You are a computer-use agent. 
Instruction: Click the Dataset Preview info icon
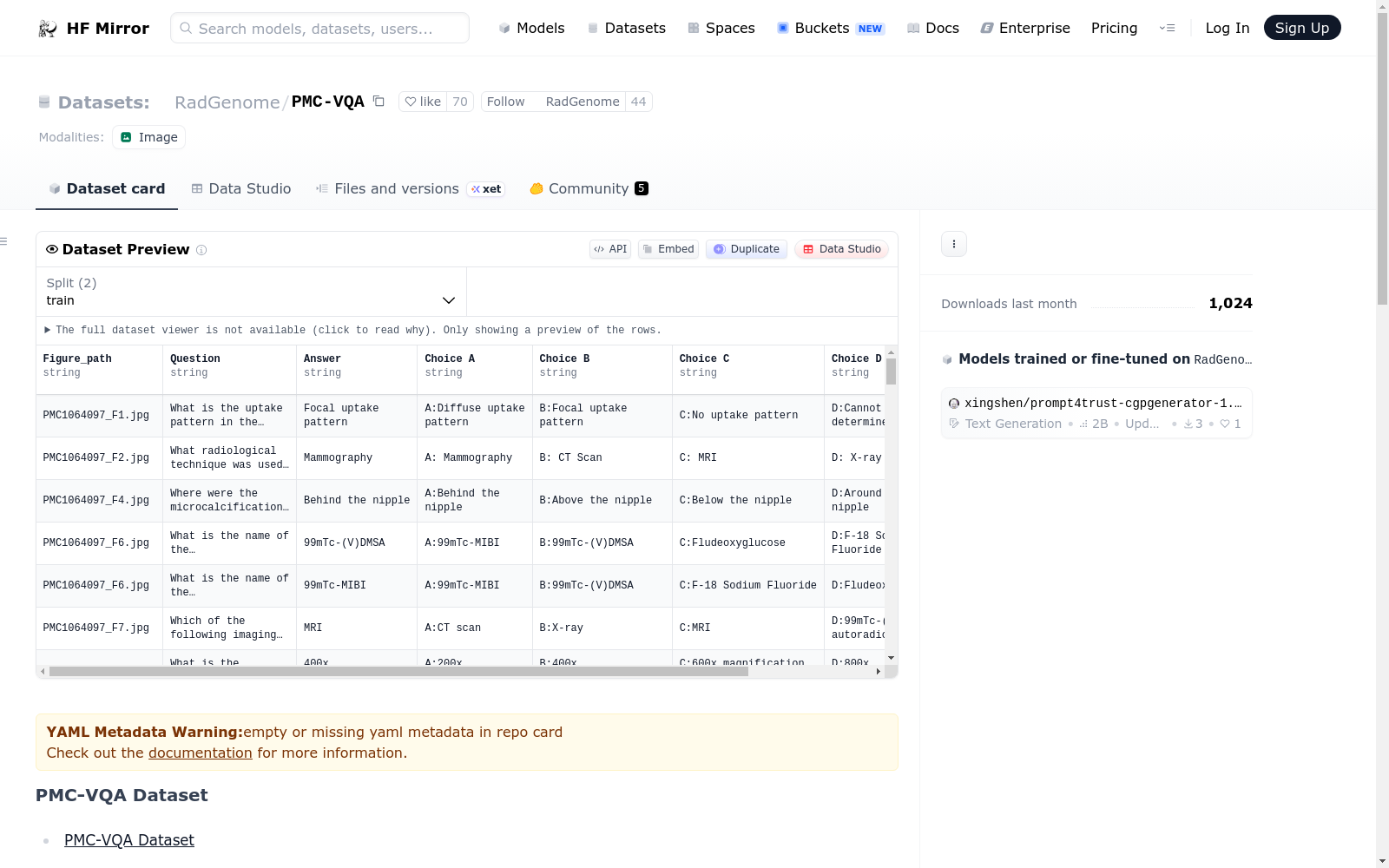(x=201, y=250)
